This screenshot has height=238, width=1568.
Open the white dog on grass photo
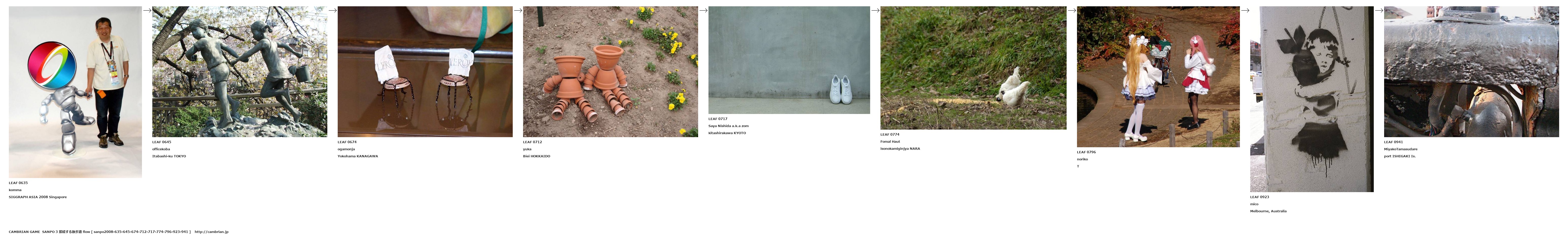coord(973,68)
